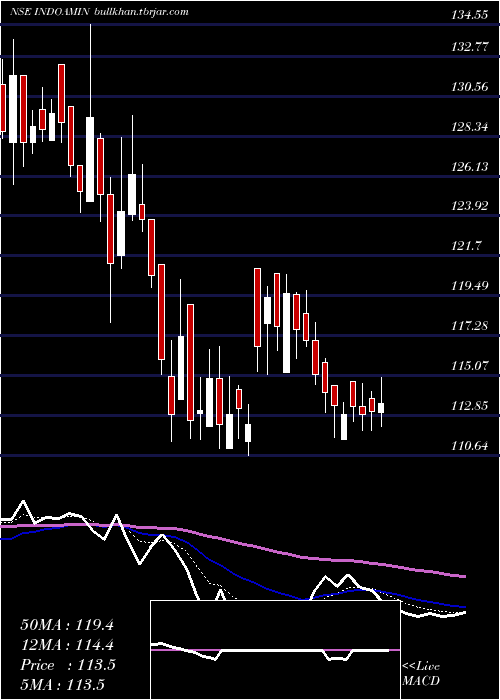Click the 119.49 price axis label

tap(470, 285)
